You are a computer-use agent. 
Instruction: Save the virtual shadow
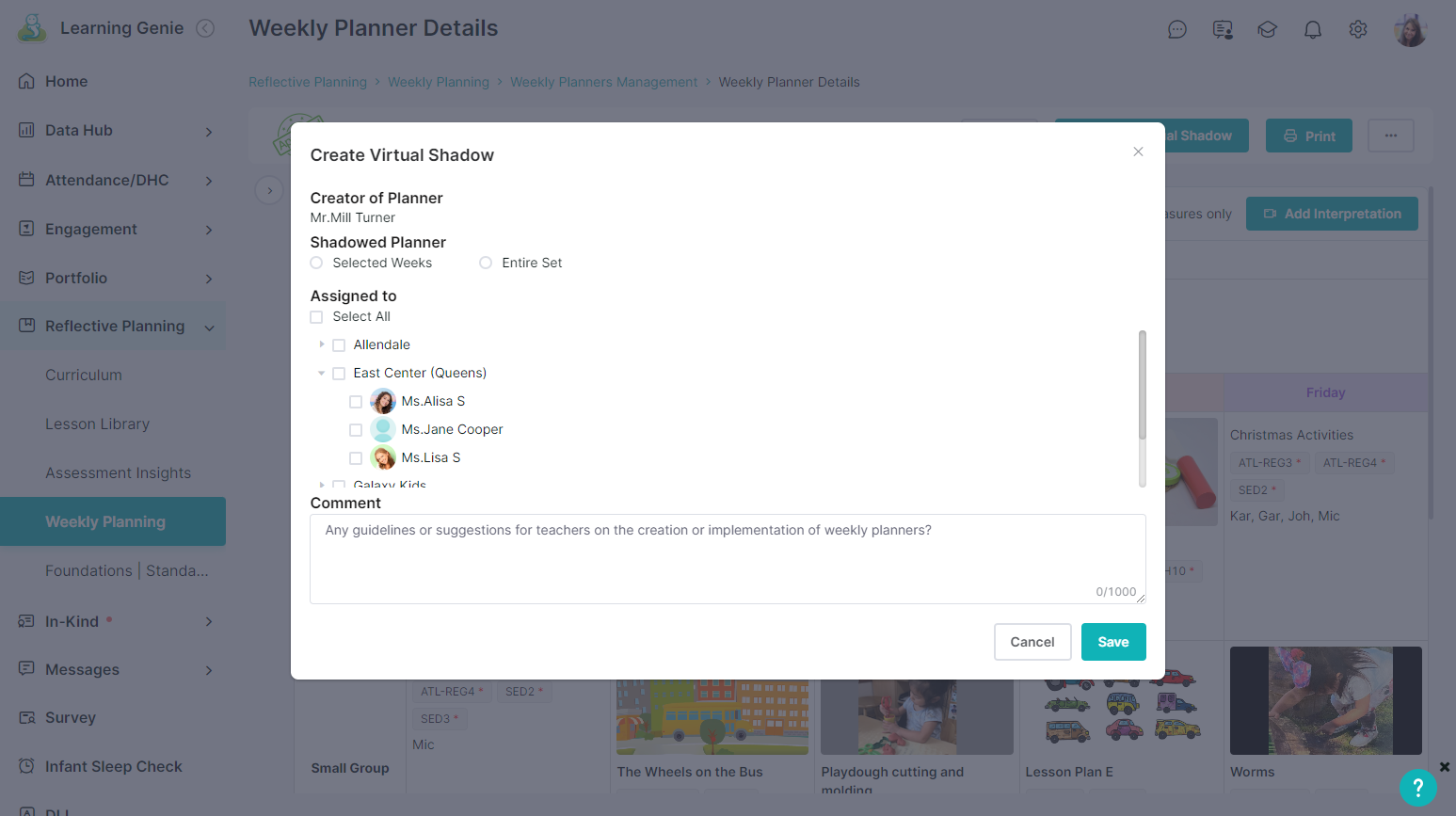pos(1113,642)
